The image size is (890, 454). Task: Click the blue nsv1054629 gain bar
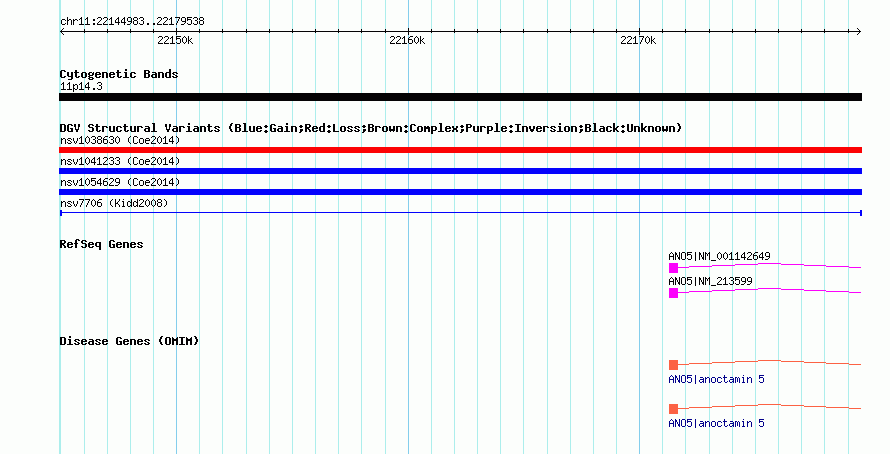tap(460, 192)
